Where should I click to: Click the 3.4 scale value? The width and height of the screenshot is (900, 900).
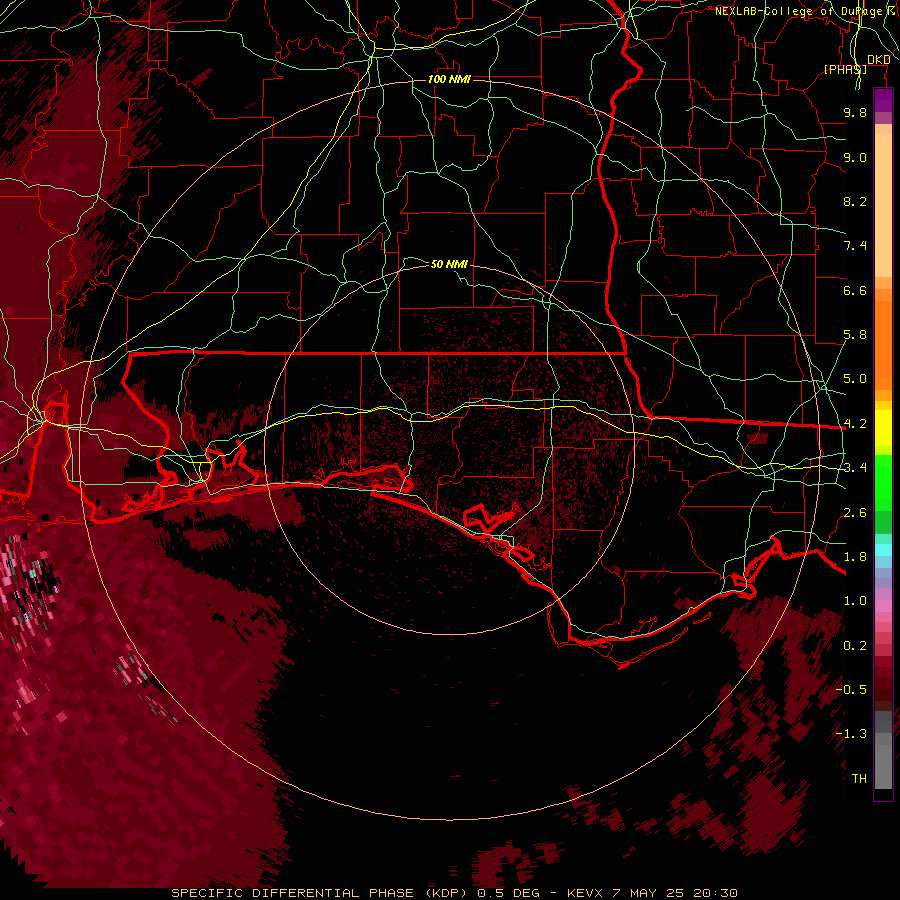coord(855,468)
